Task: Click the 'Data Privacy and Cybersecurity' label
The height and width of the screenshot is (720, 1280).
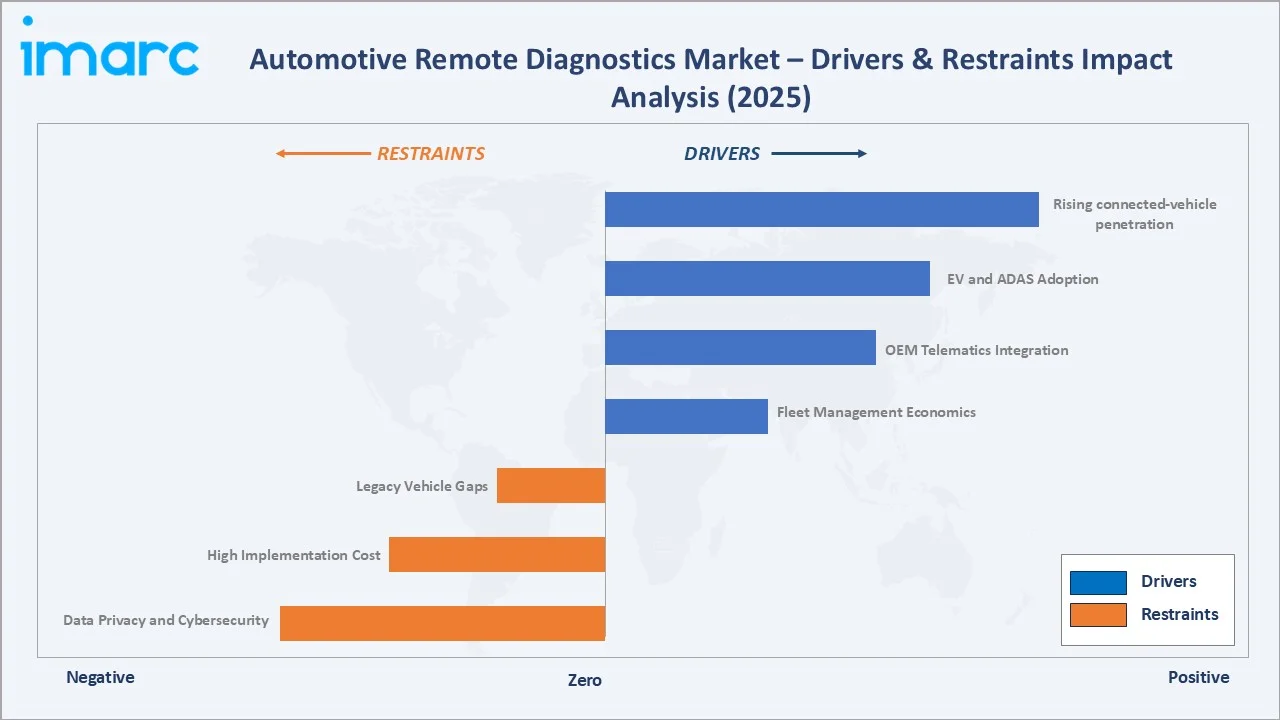Action: (166, 620)
